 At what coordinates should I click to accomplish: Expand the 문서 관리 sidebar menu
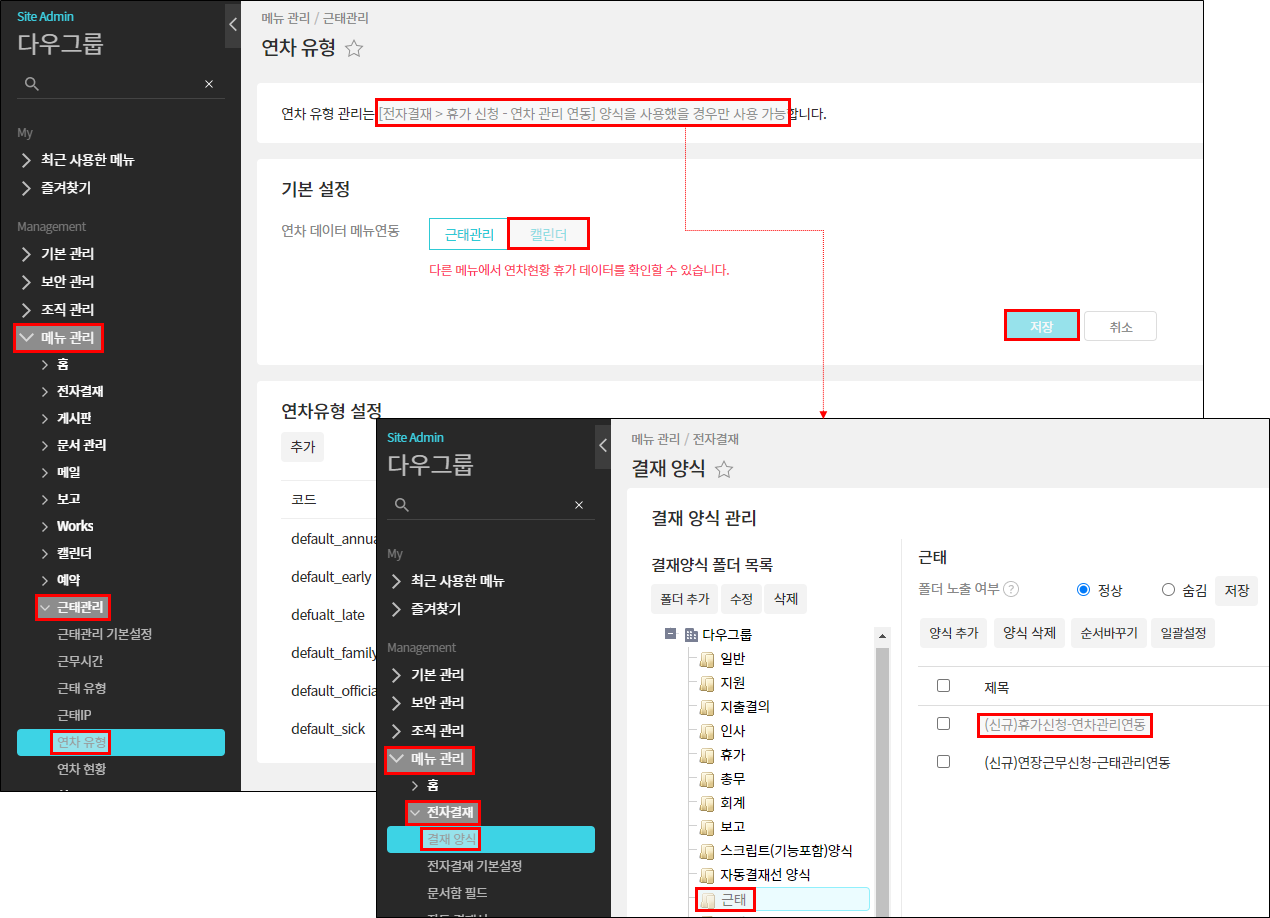point(45,445)
